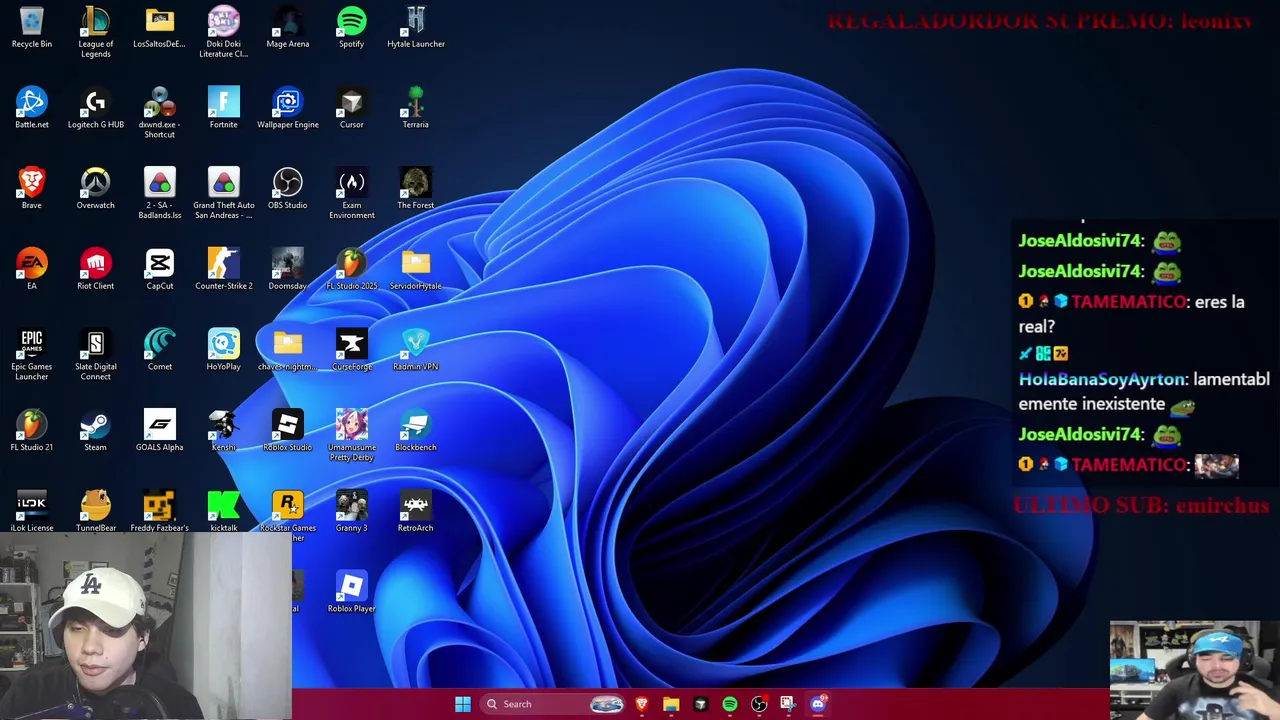Viewport: 1280px width, 720px height.
Task: Open Roblox Studio desktop icon
Action: click(288, 431)
